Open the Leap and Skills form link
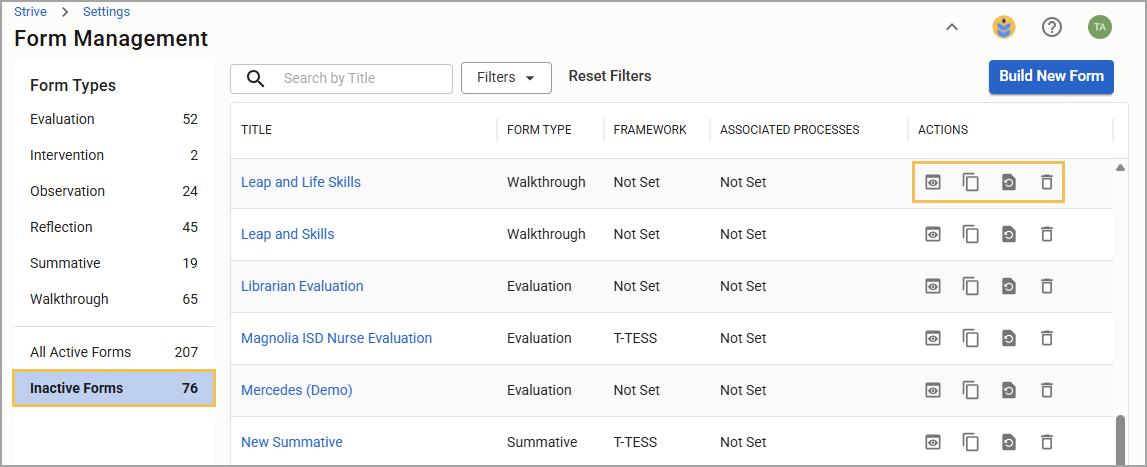This screenshot has width=1147, height=467. 287,234
